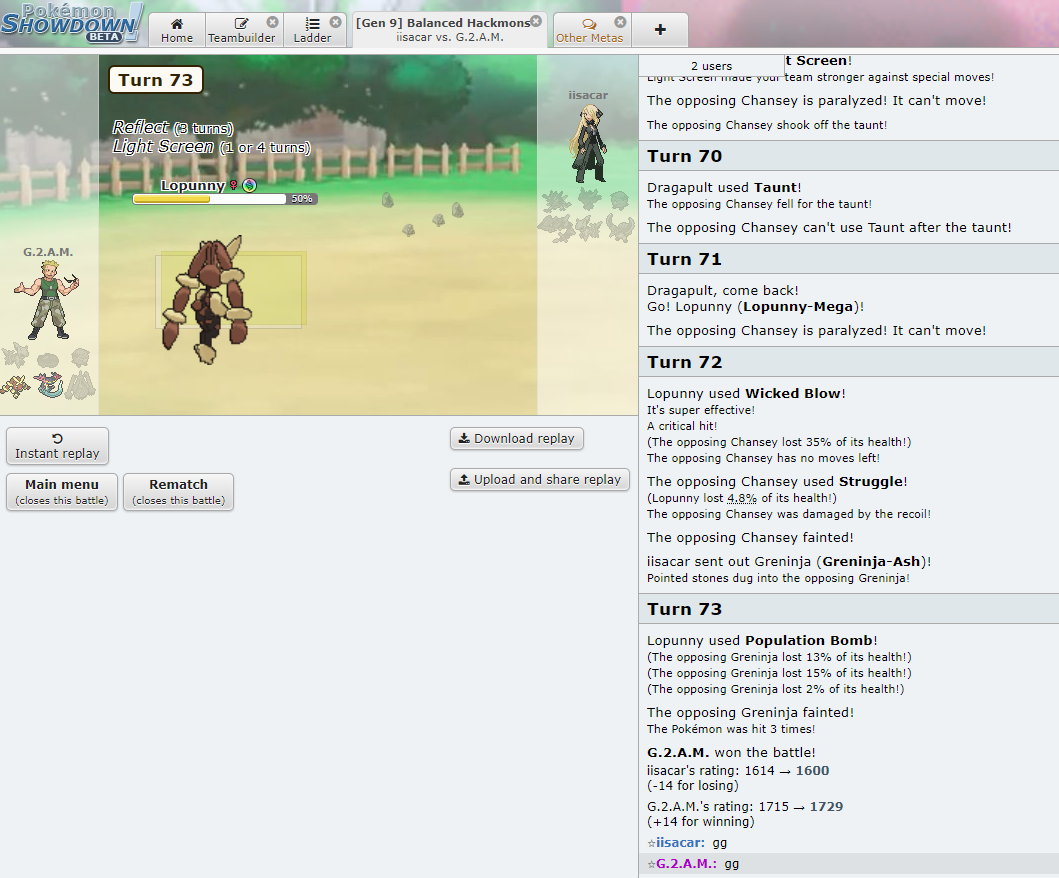Click "Go! Lopunny (Lopunny-Mega)!" log line
Screen dimensions: 1059x878
coord(756,307)
